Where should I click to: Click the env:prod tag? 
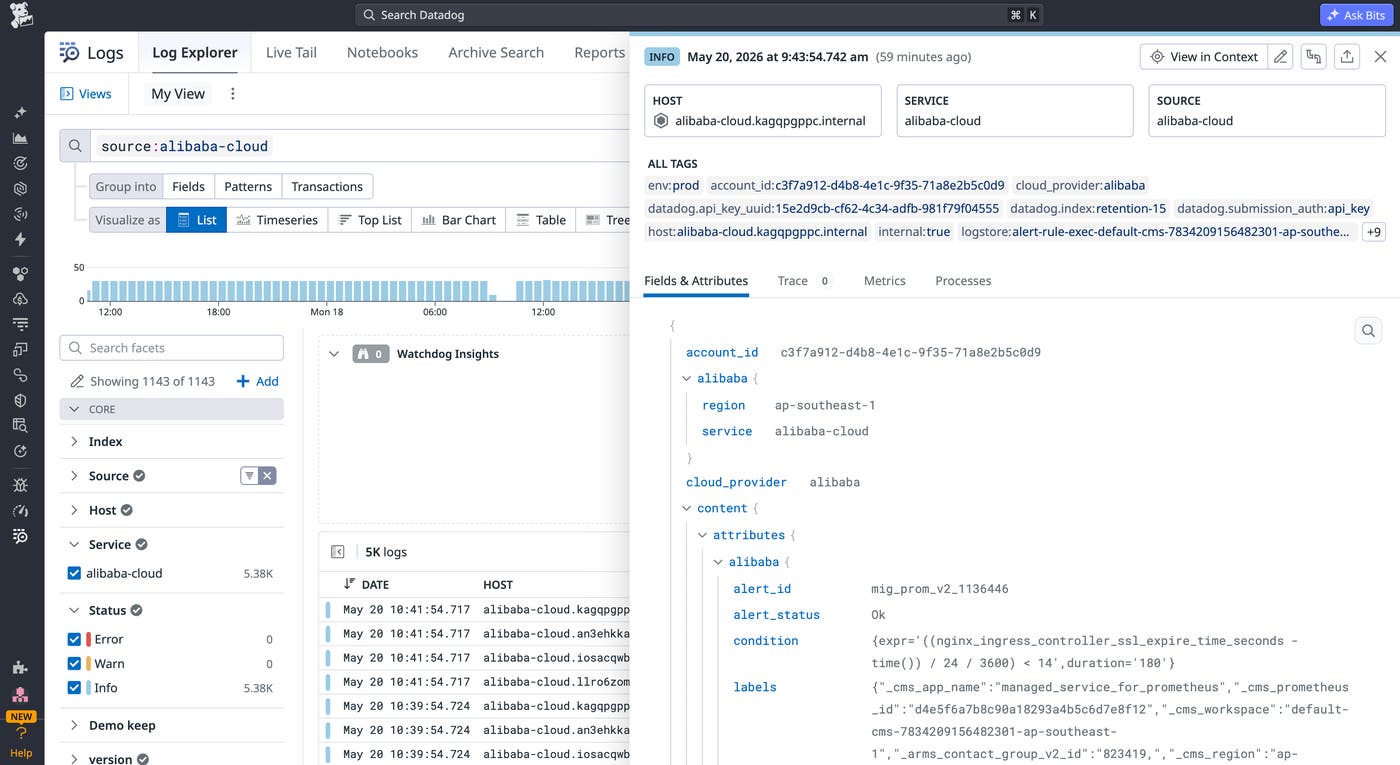(x=674, y=185)
